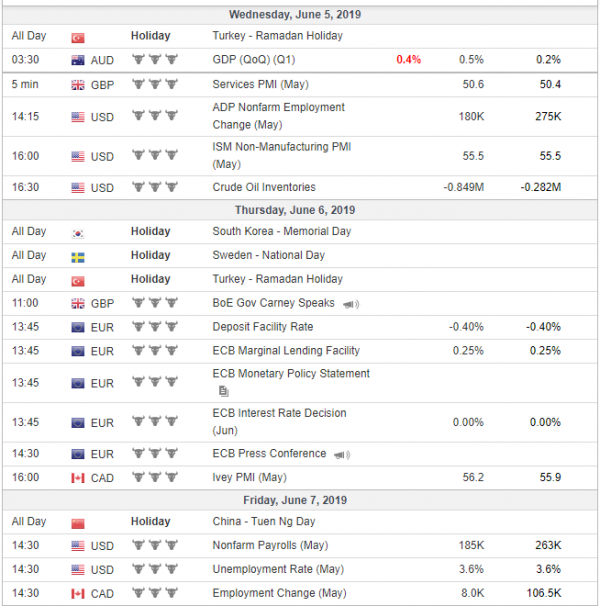
Task: Open the ISM Non-Manufacturing PMI event
Action: (x=281, y=155)
